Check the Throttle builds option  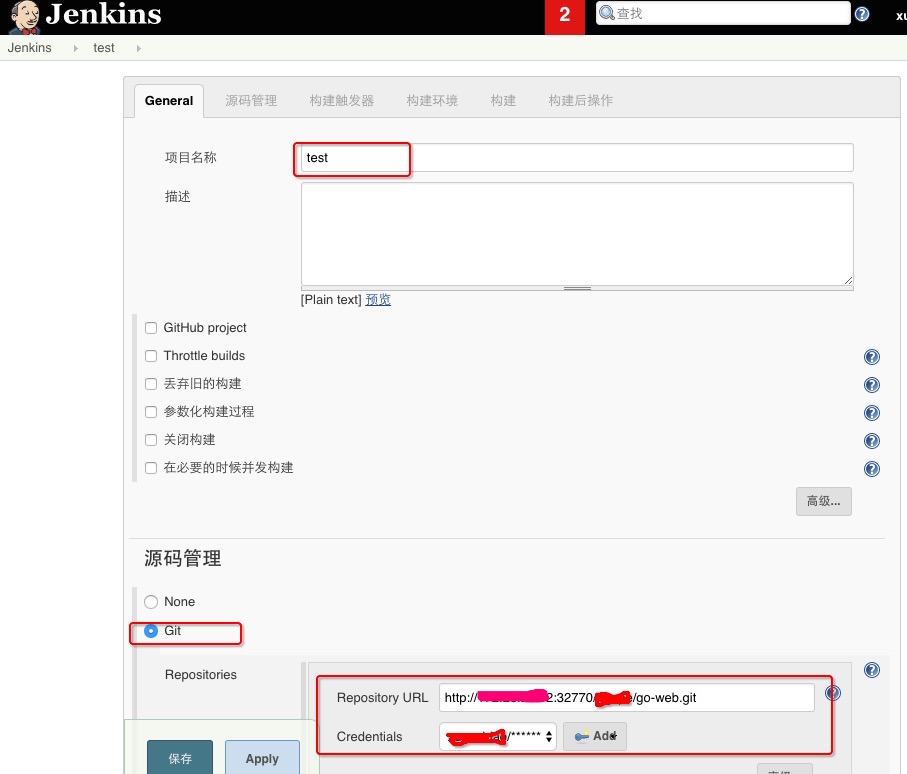[151, 356]
